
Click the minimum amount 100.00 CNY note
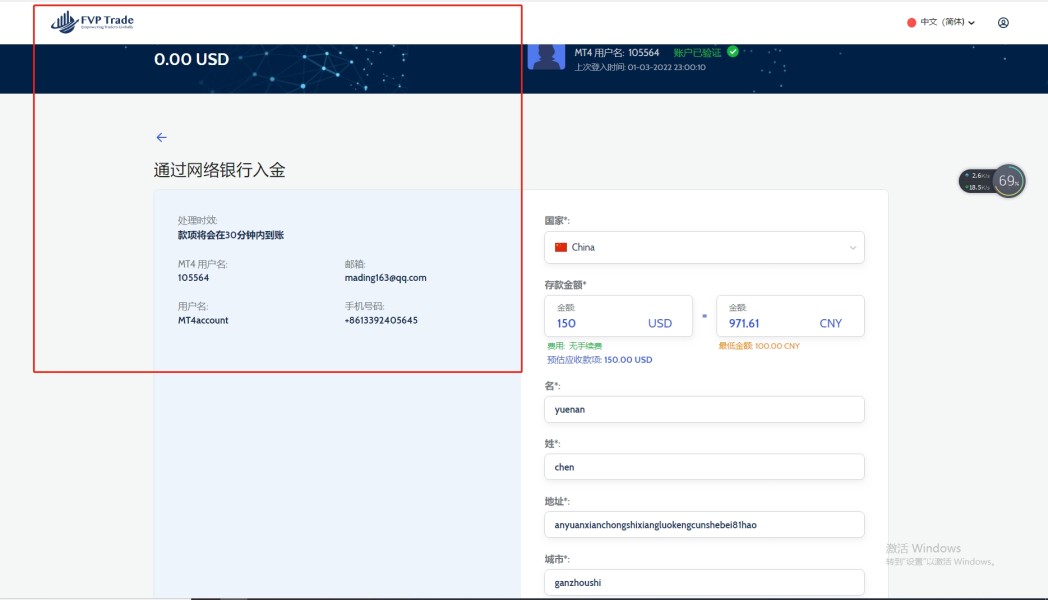(759, 346)
